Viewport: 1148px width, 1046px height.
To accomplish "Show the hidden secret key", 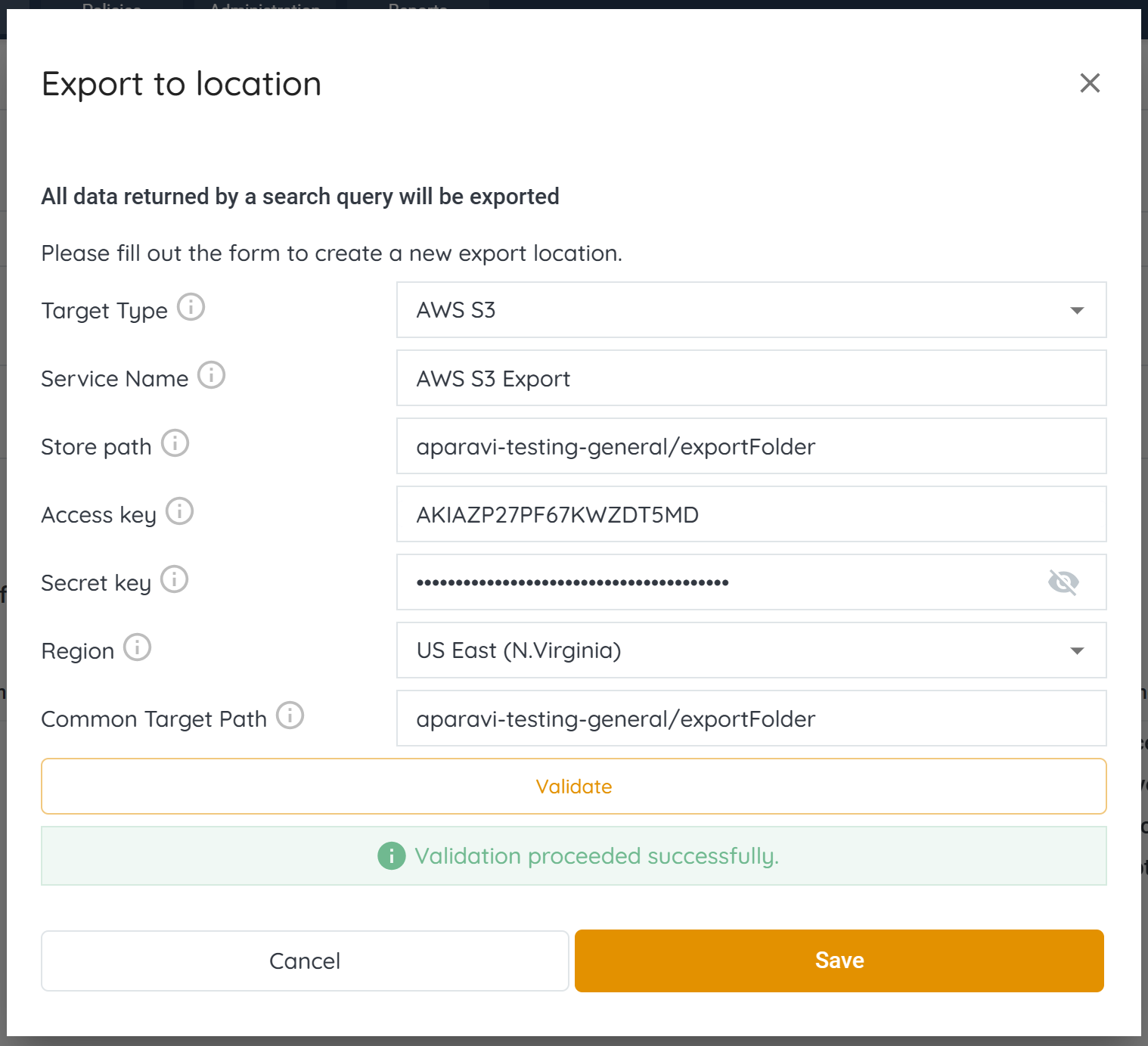I will (x=1063, y=582).
